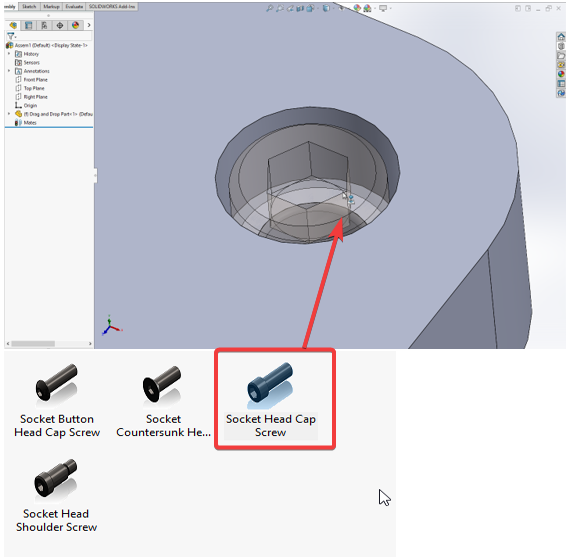Open the ConfigurationManager tab icon

click(x=44, y=25)
